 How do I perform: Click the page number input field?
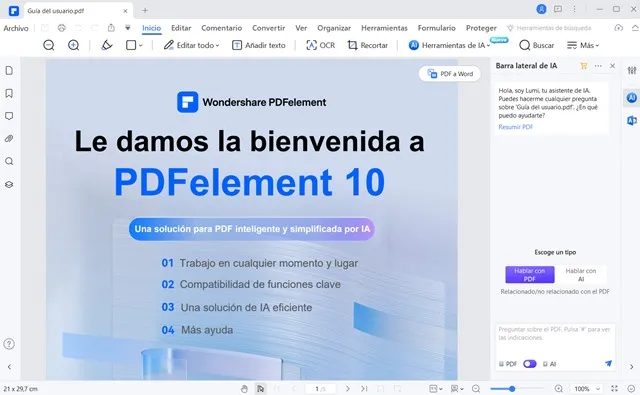click(321, 389)
